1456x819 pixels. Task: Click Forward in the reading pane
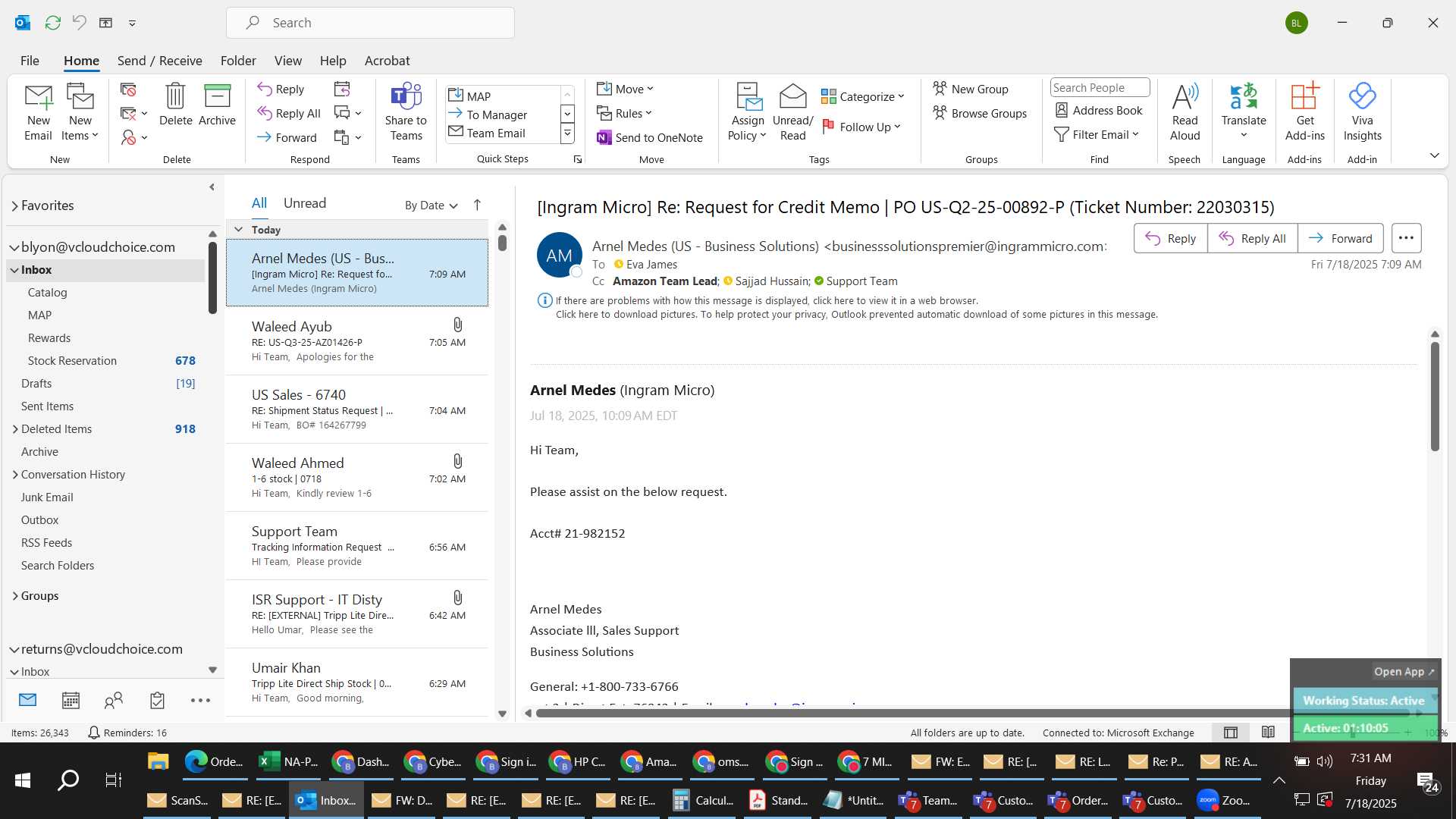coord(1340,238)
